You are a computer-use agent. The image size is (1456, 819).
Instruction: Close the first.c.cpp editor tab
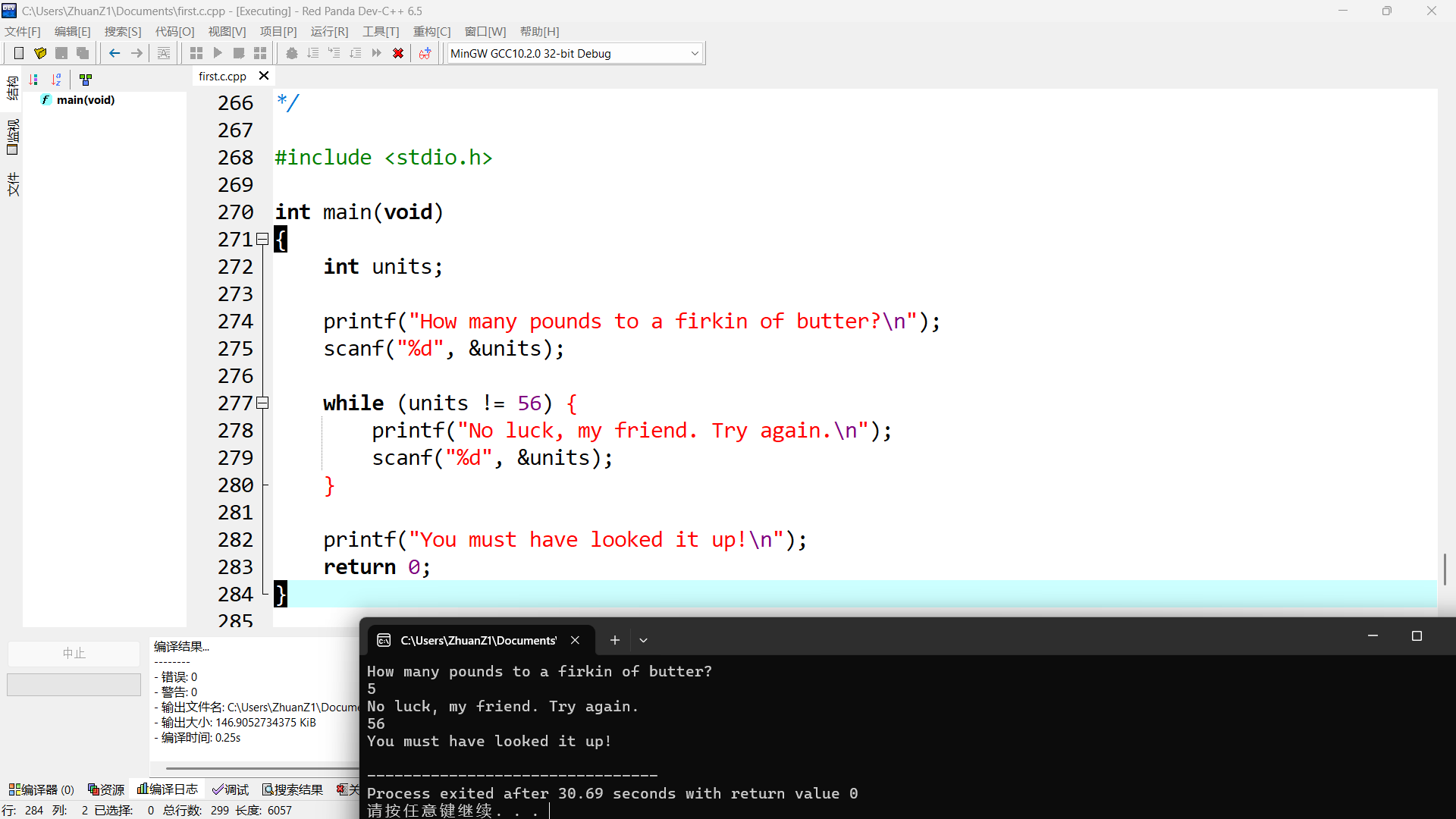(x=264, y=76)
